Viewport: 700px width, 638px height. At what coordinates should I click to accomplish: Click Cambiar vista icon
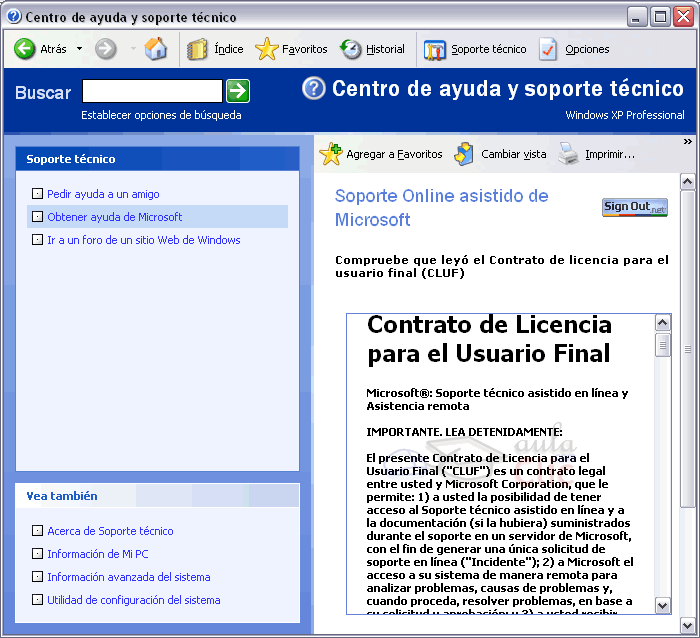click(x=464, y=154)
